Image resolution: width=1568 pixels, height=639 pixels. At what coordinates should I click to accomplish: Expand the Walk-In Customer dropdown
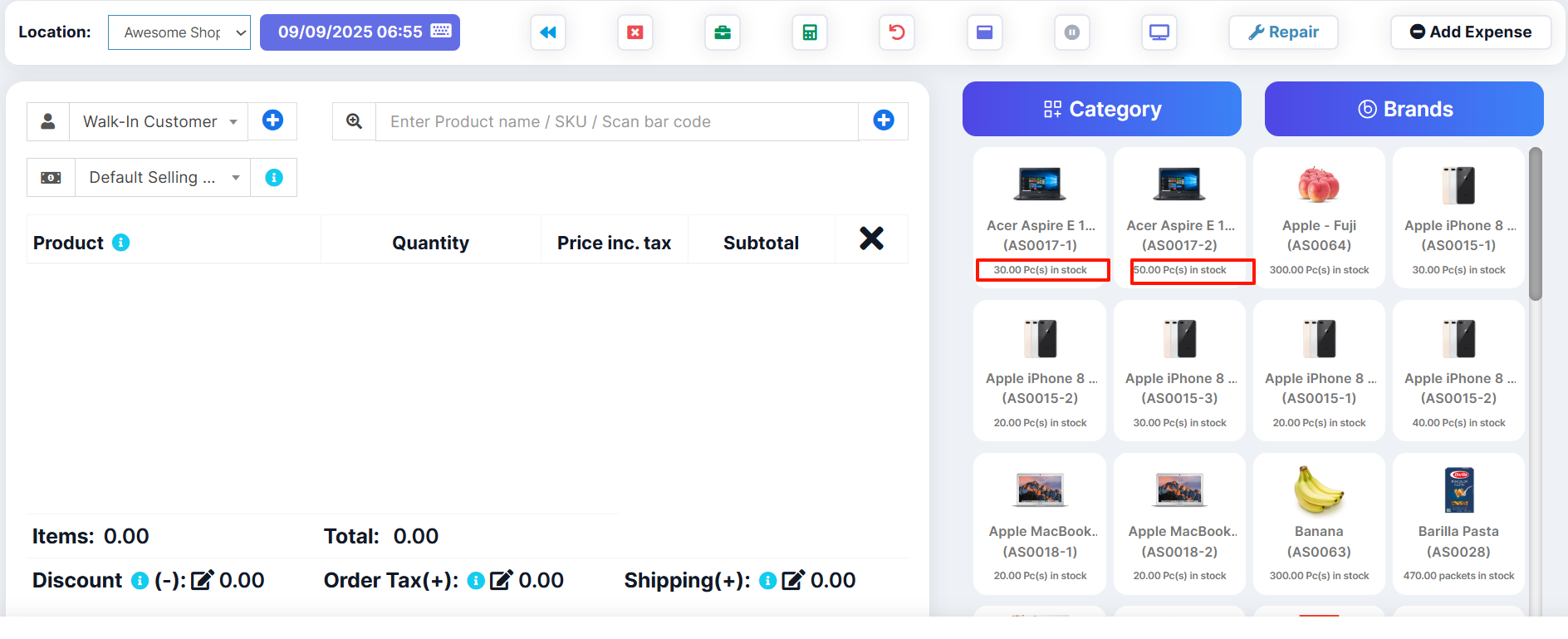point(159,121)
